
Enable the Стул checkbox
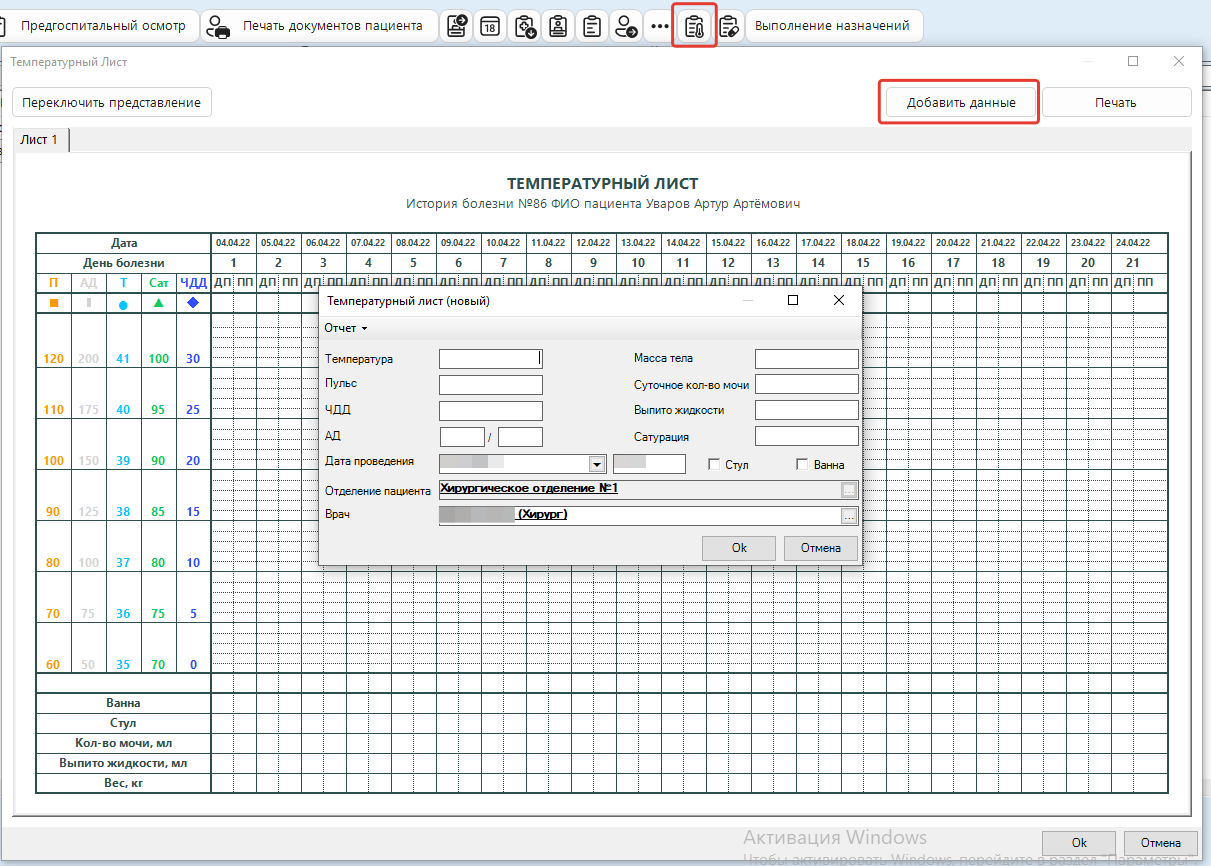[x=714, y=464]
